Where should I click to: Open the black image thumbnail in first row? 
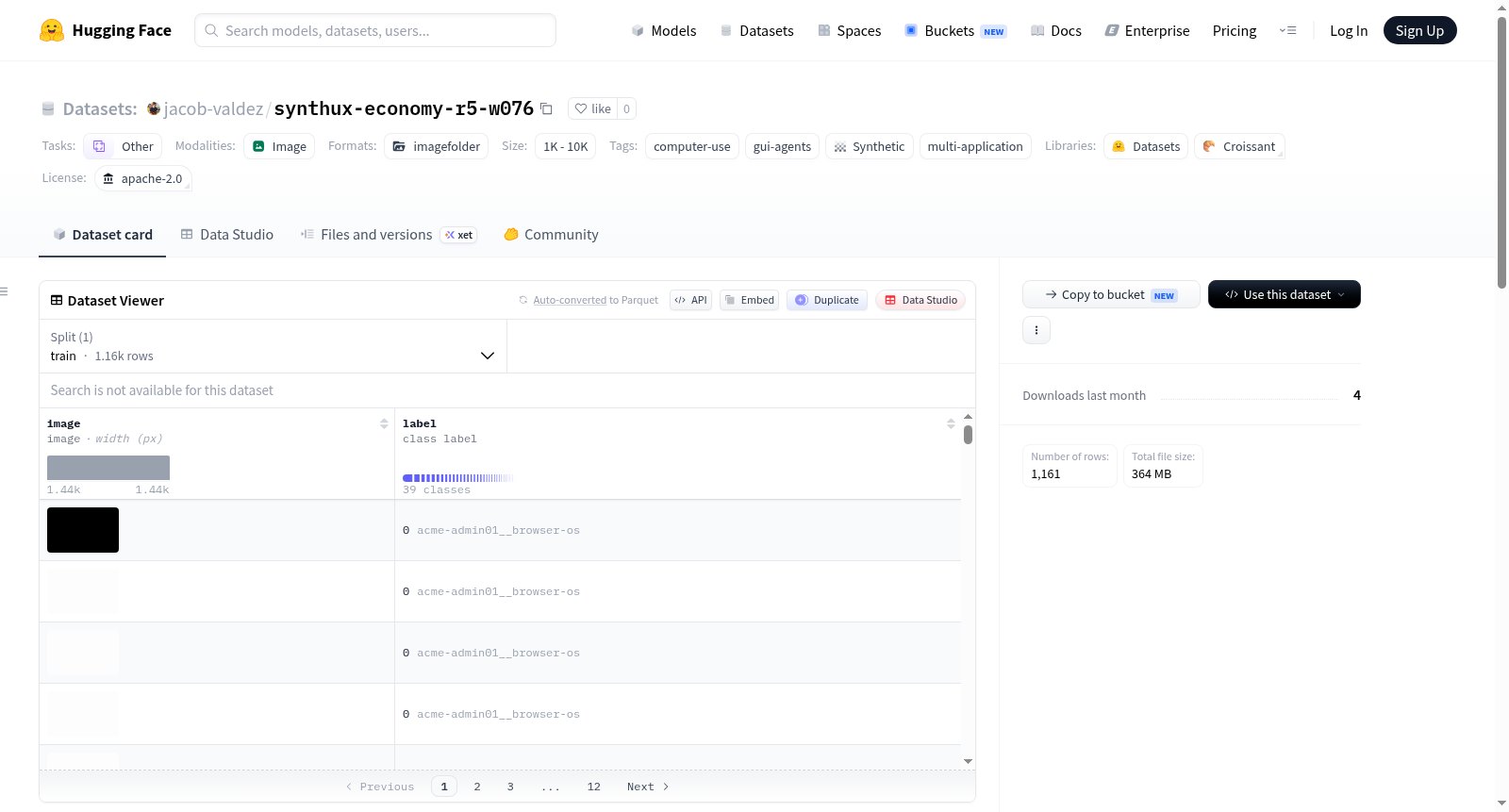83,530
